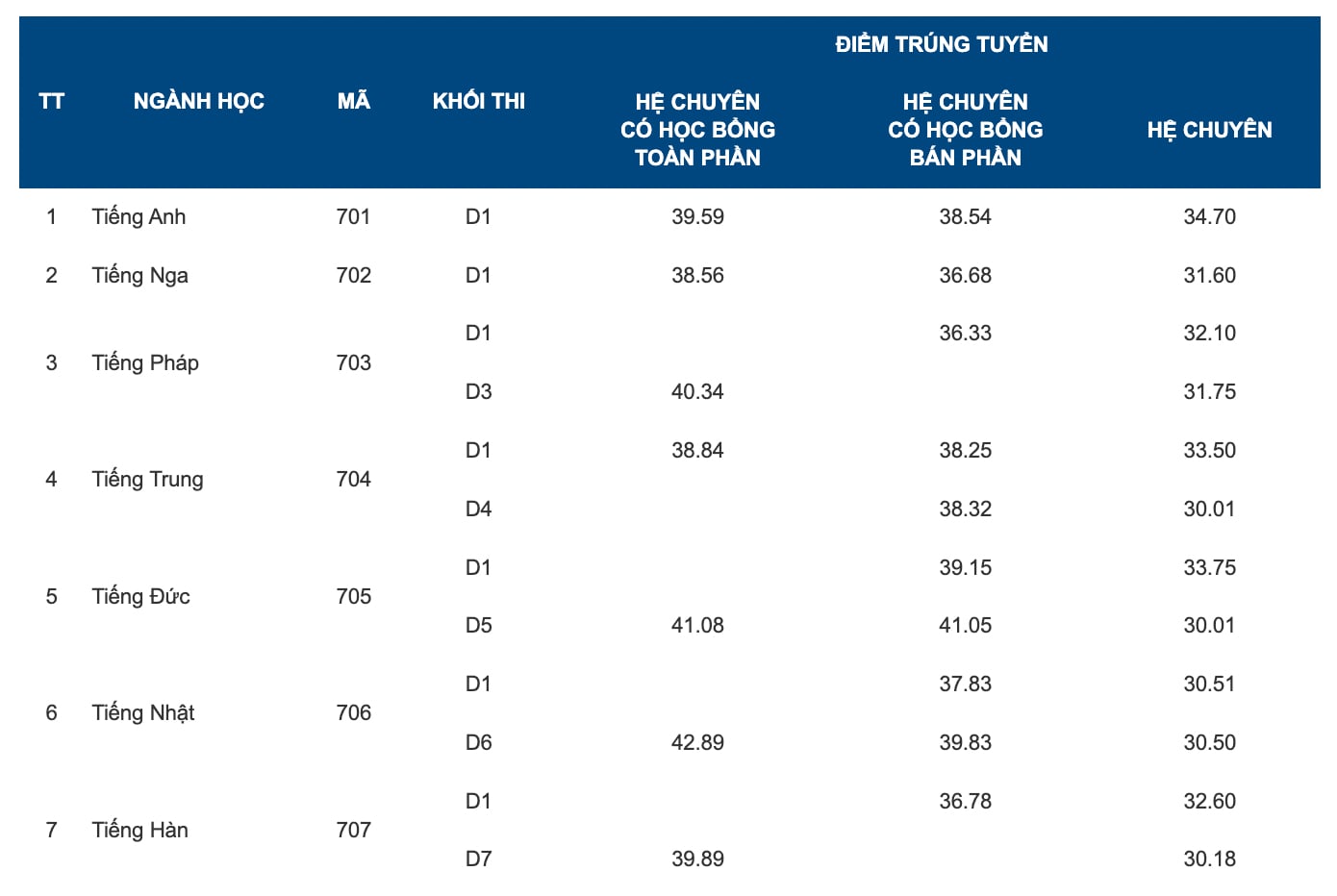Viewport: 1337px width, 896px height.
Task: Click HỆ CHUYÊN CÓ HỌC BỔNG BÁN PHẦN header
Action: (x=965, y=130)
